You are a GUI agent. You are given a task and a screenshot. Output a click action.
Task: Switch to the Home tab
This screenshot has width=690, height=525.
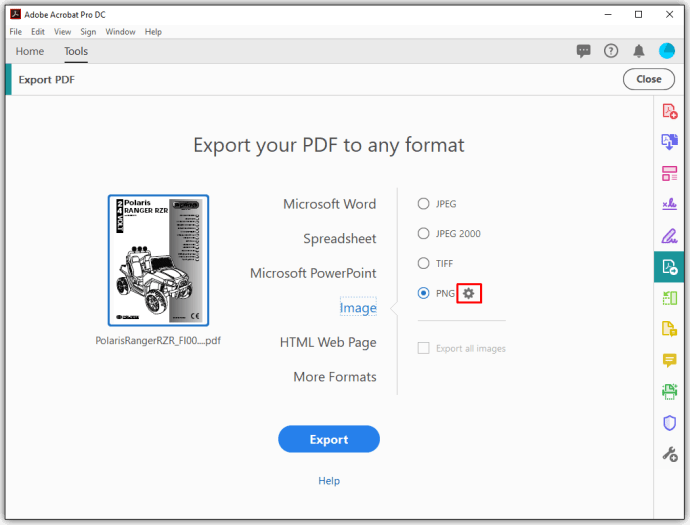click(x=30, y=51)
